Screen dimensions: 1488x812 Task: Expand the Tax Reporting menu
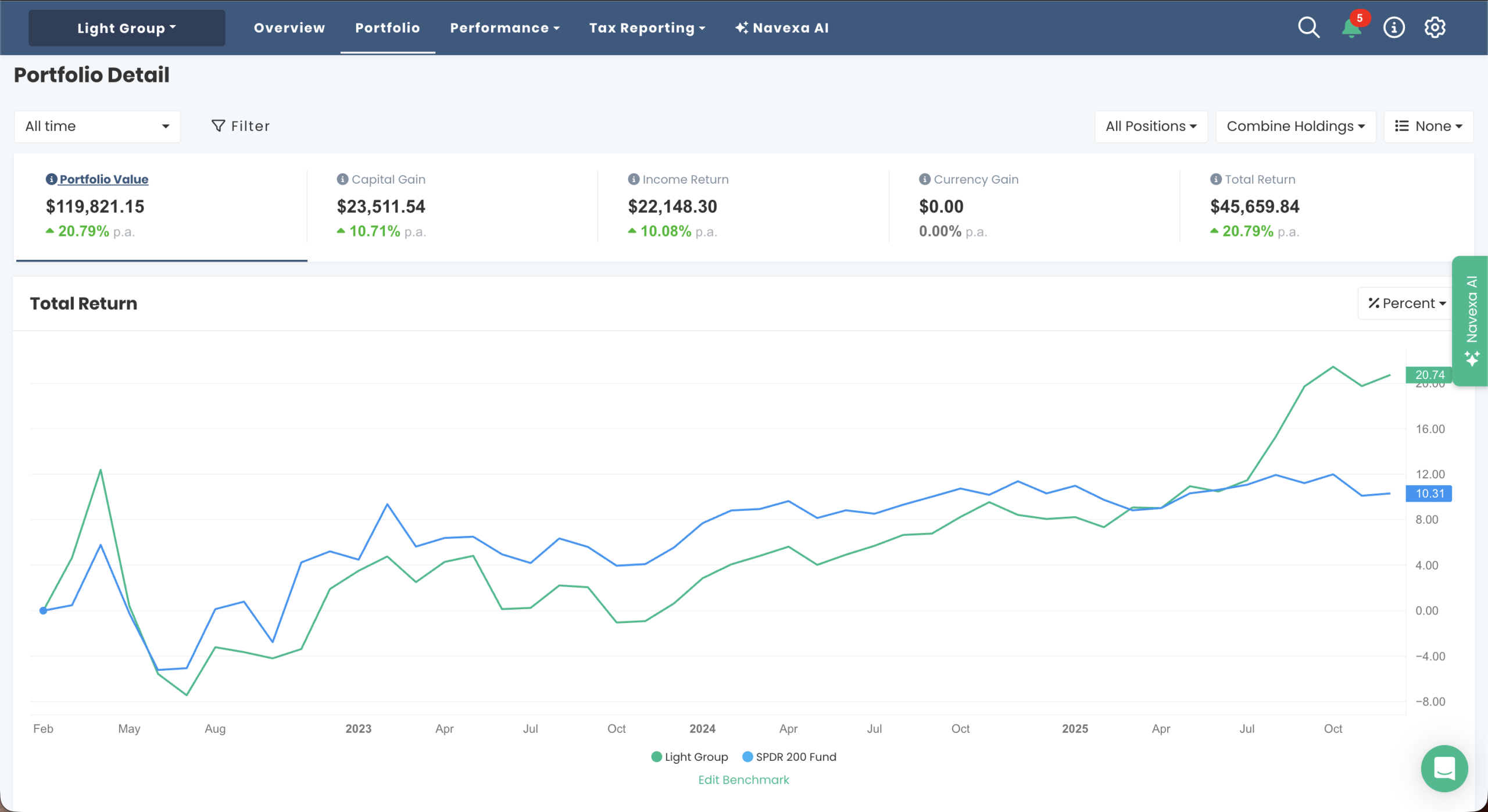click(x=647, y=28)
